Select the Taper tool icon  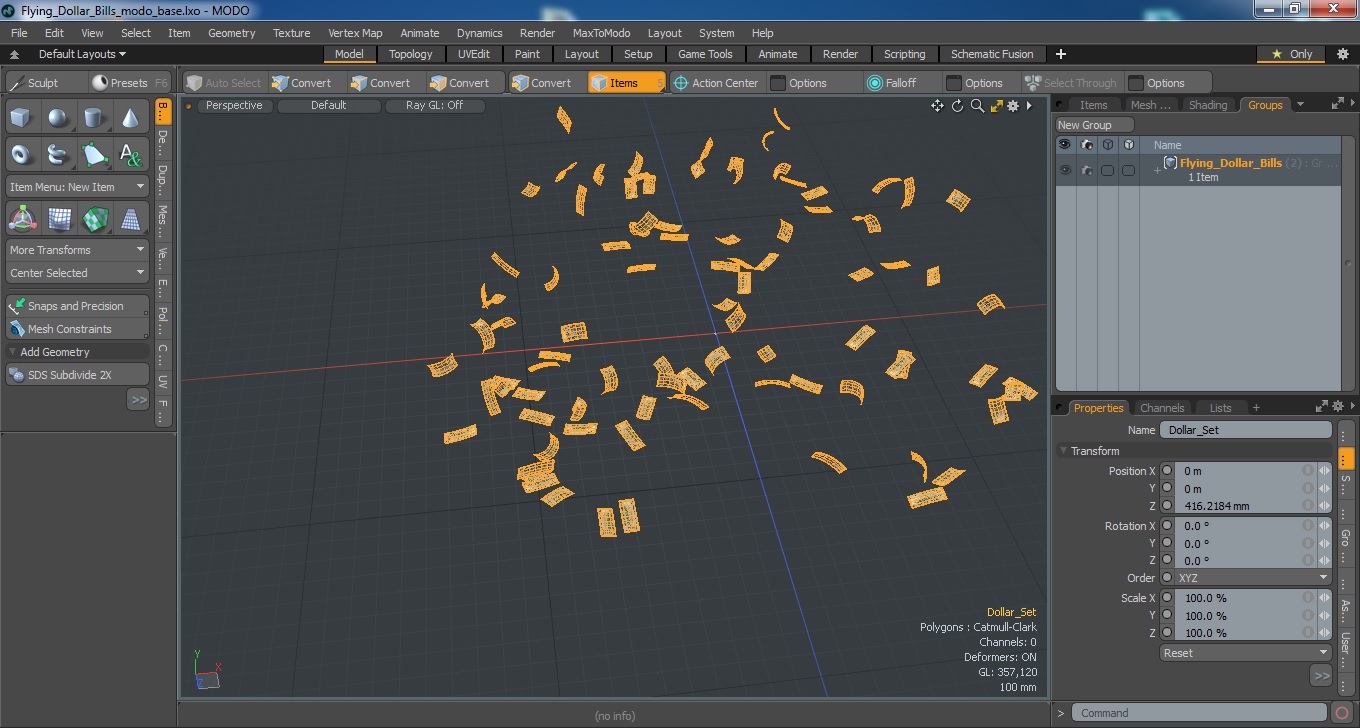click(131, 218)
